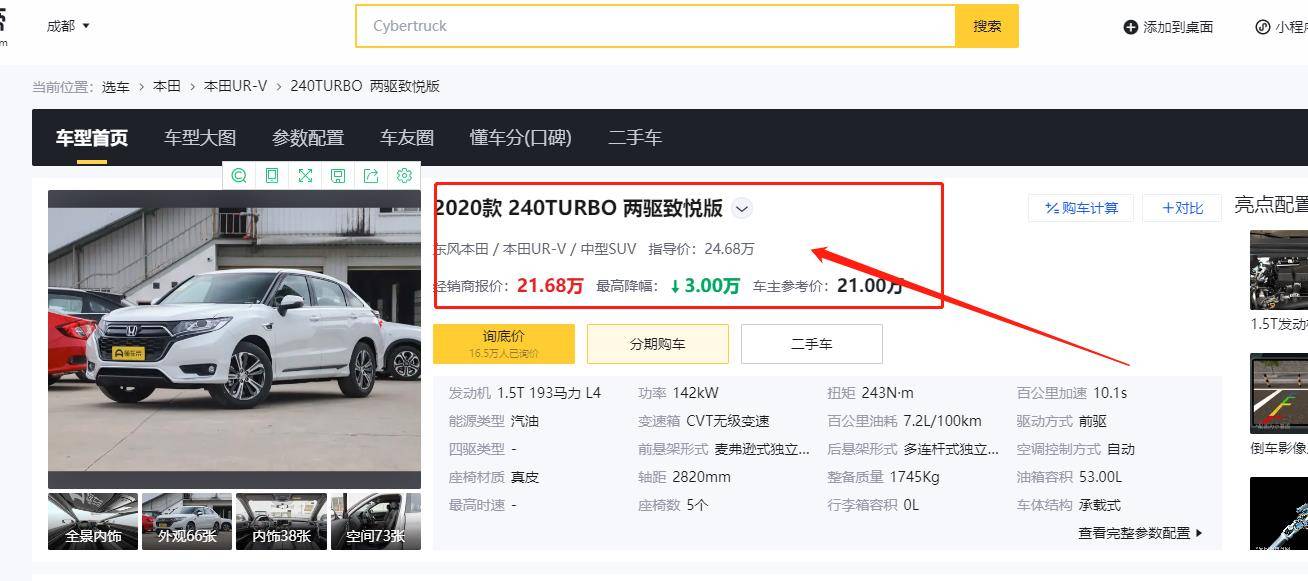Click the 功率 142kW spec
Viewport: 1308px width, 581px height.
[x=678, y=393]
